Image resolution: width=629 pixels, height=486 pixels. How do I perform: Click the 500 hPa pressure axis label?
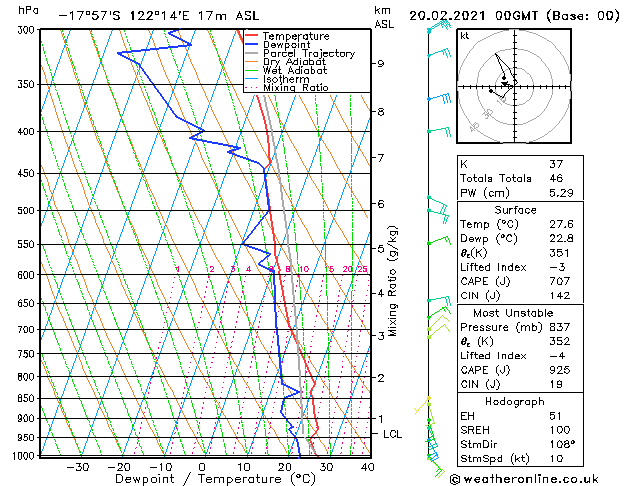click(28, 211)
